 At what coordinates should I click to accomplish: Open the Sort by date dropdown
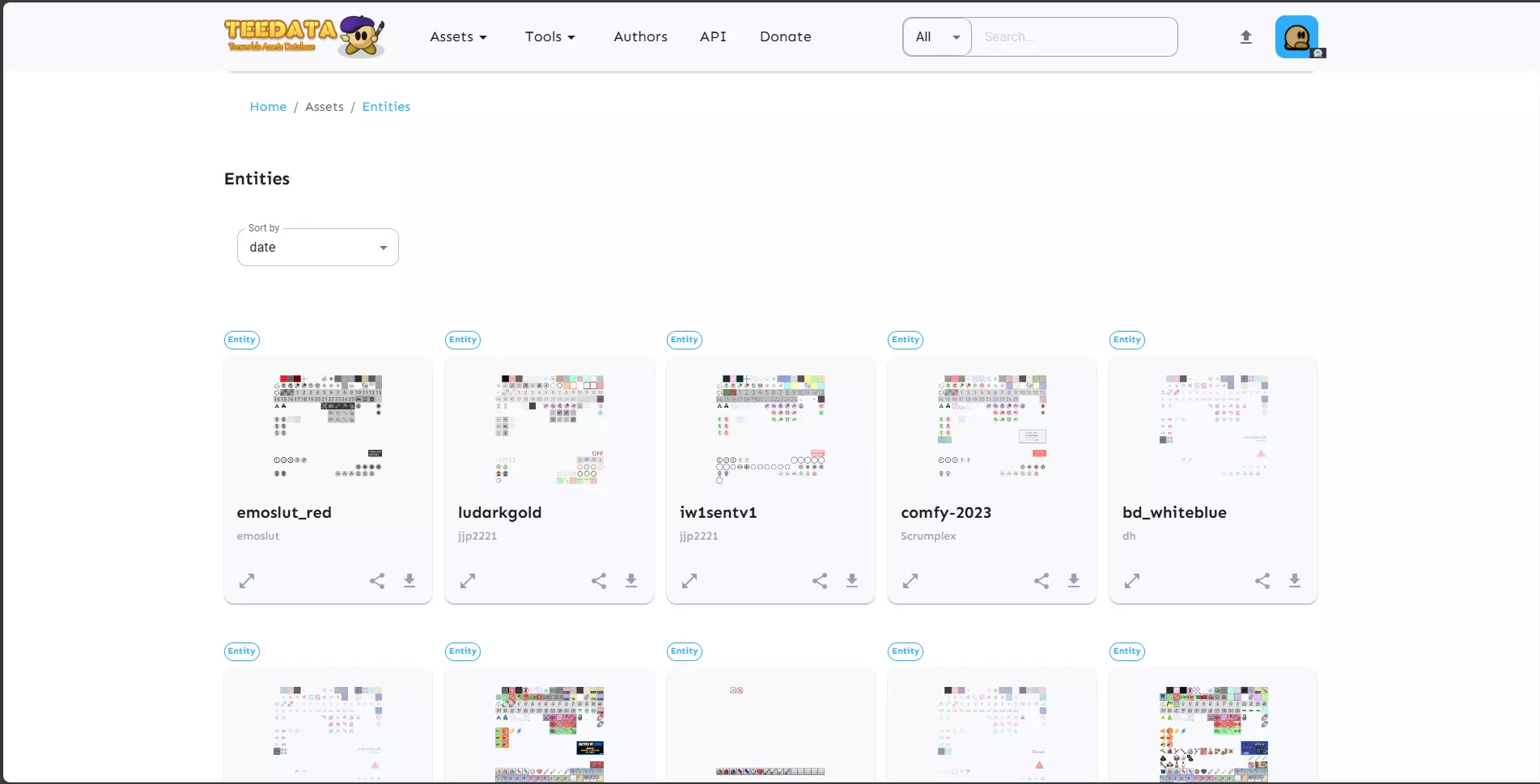[318, 247]
